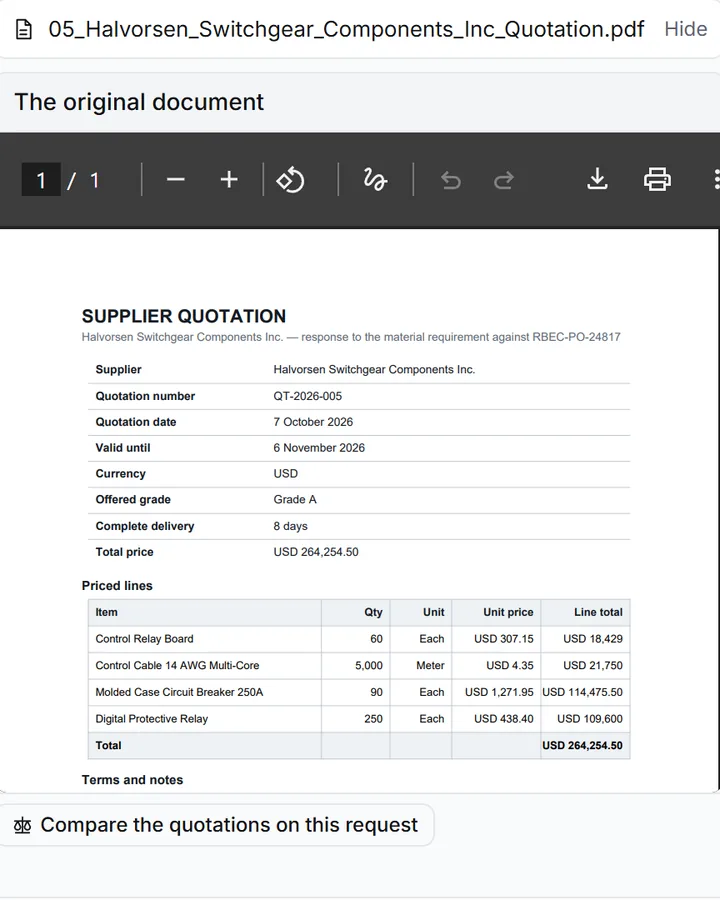Click quotation date 7 October 2026
The height and width of the screenshot is (900, 720).
[x=313, y=422]
